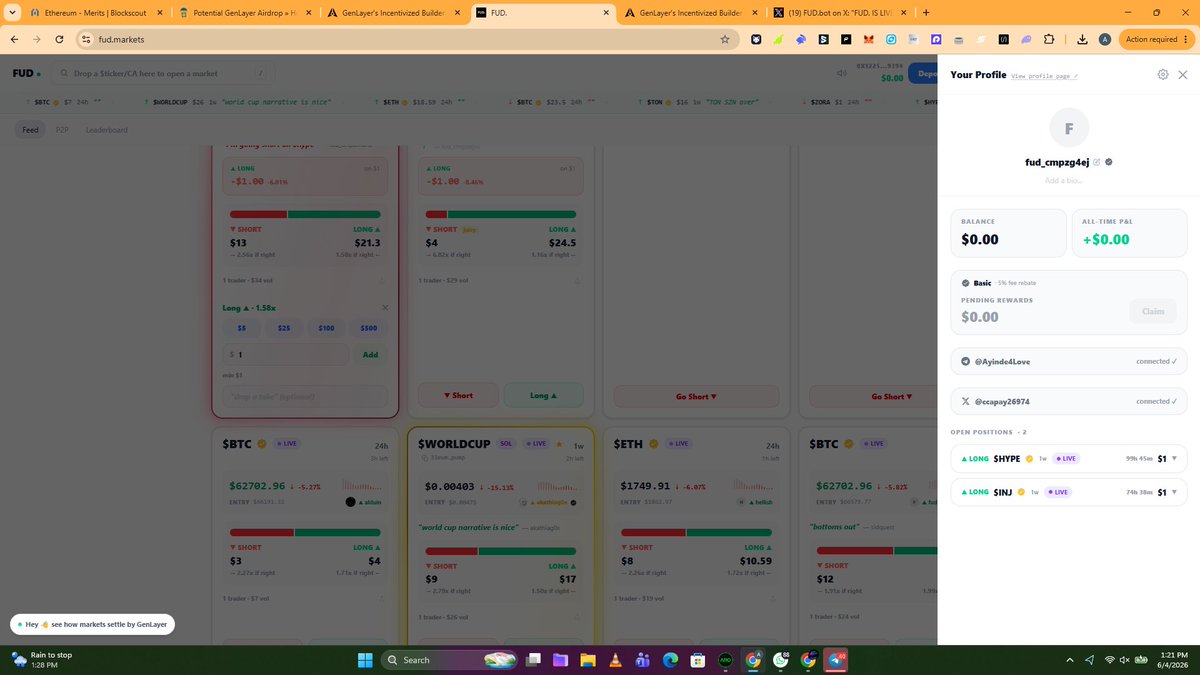Image resolution: width=1200 pixels, height=675 pixels.
Task: Click the Telegram account @Ayinde4Love row
Action: 1069,361
